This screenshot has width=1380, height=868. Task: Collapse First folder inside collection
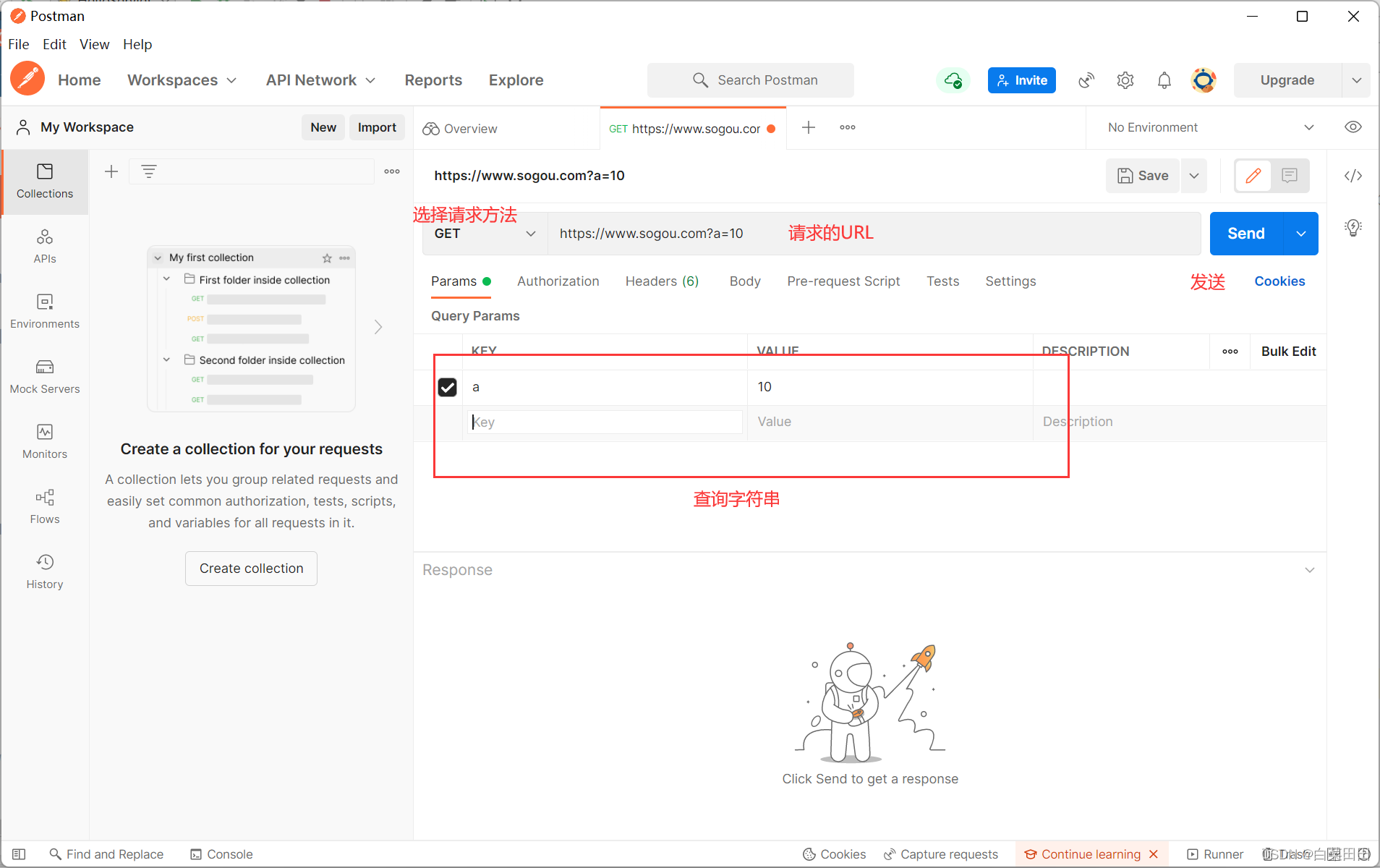(x=167, y=279)
